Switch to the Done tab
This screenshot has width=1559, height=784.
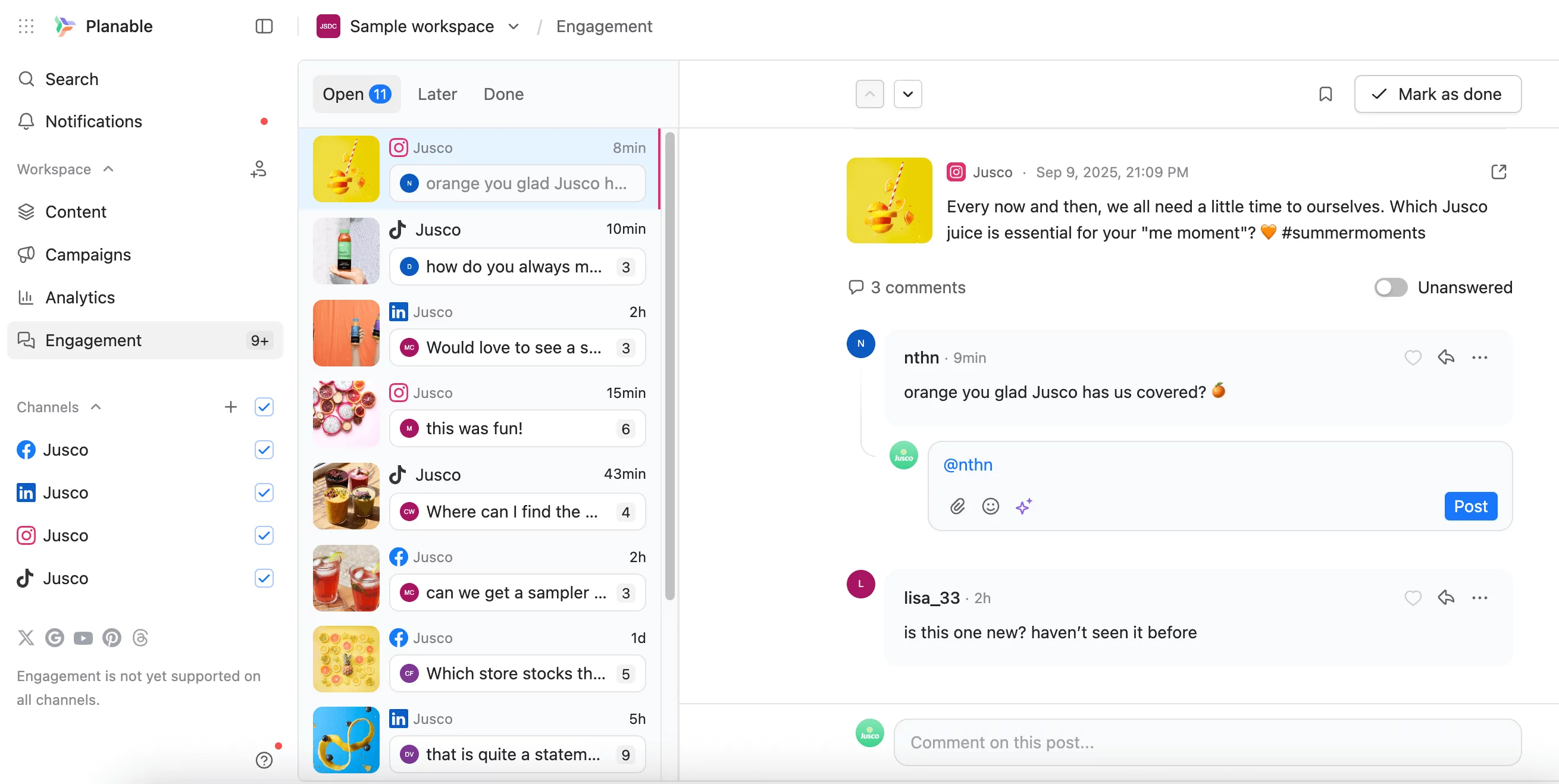pyautogui.click(x=503, y=94)
